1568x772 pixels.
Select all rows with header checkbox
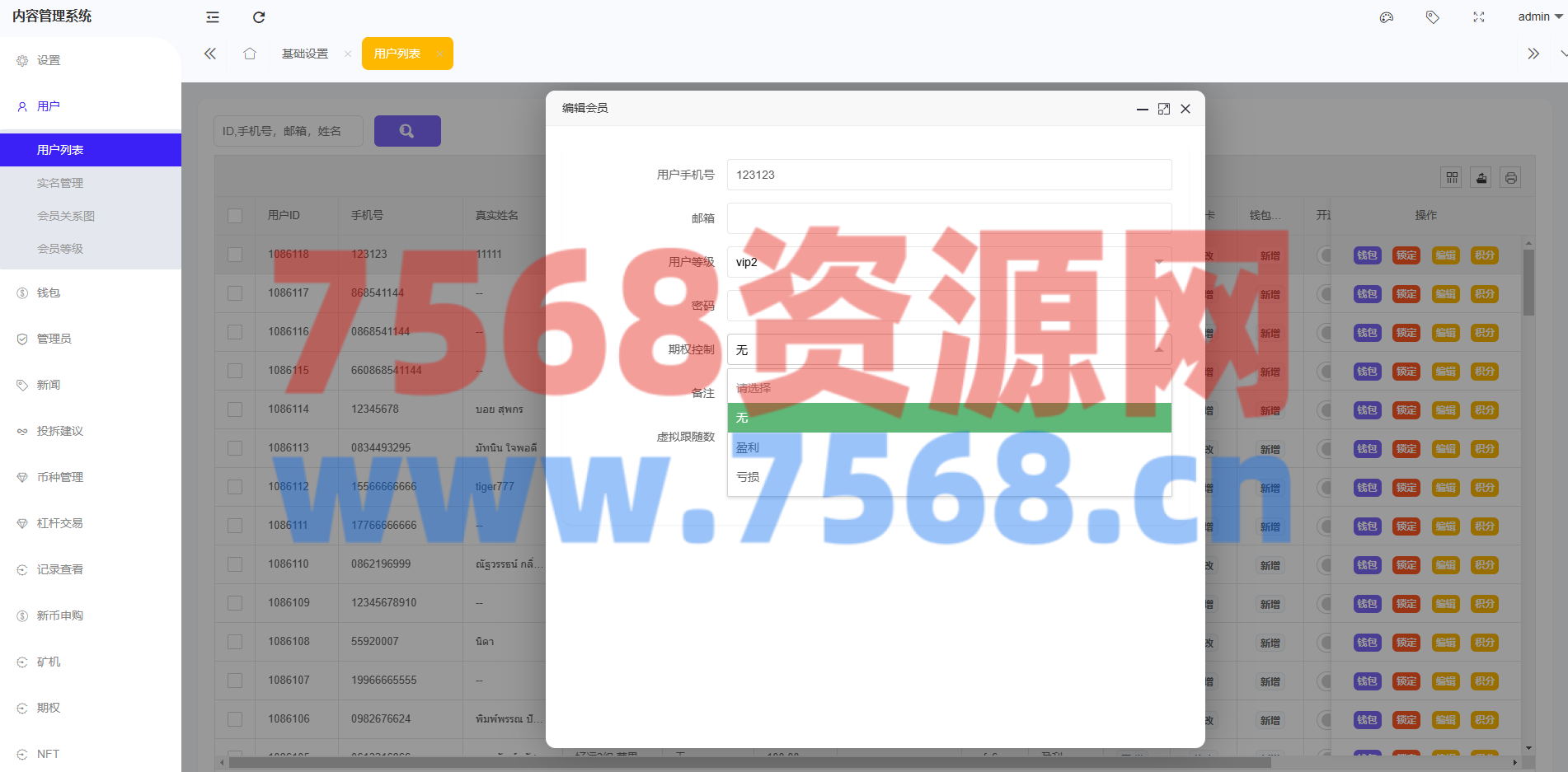click(x=235, y=216)
